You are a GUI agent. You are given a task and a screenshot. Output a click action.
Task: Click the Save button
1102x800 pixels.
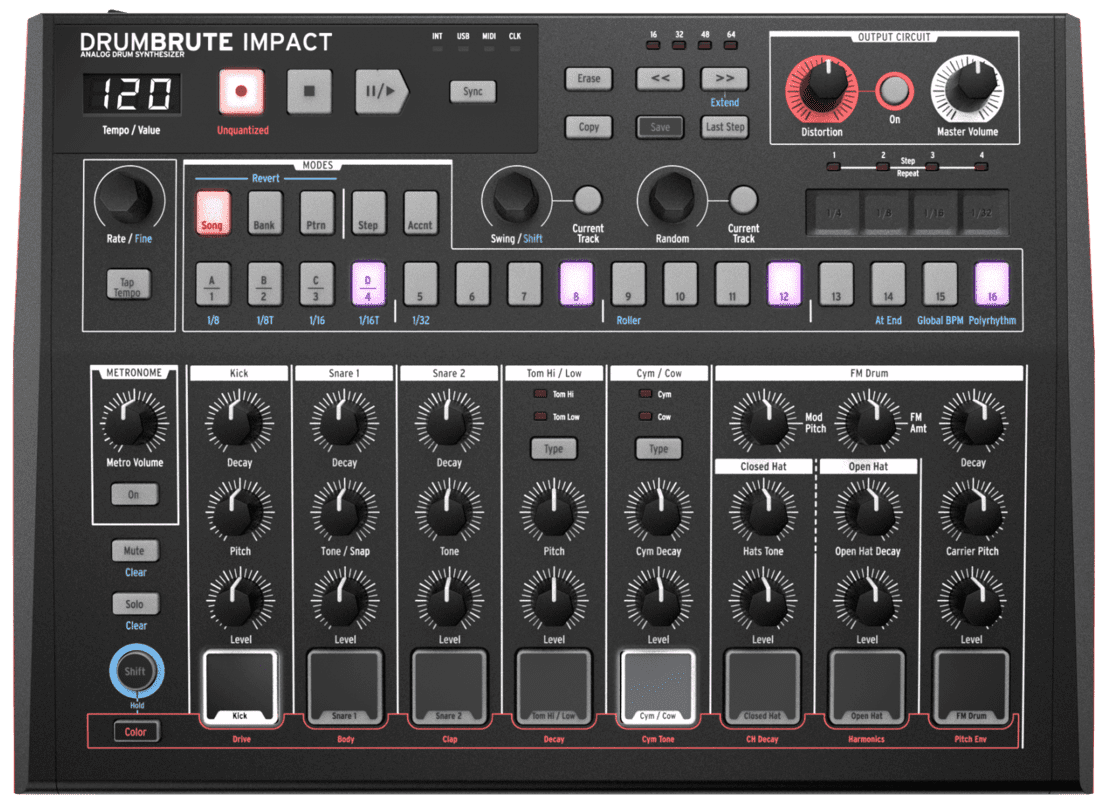(660, 127)
